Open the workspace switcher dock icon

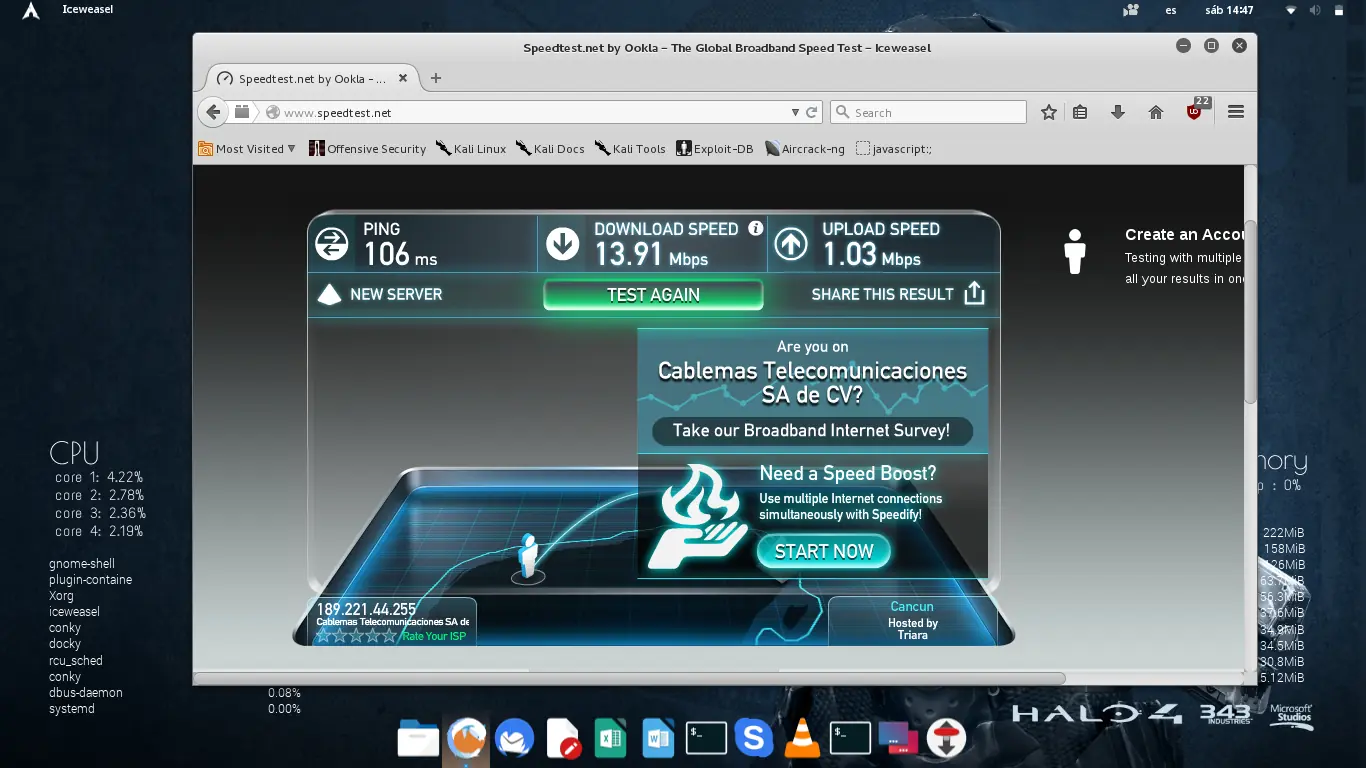898,739
